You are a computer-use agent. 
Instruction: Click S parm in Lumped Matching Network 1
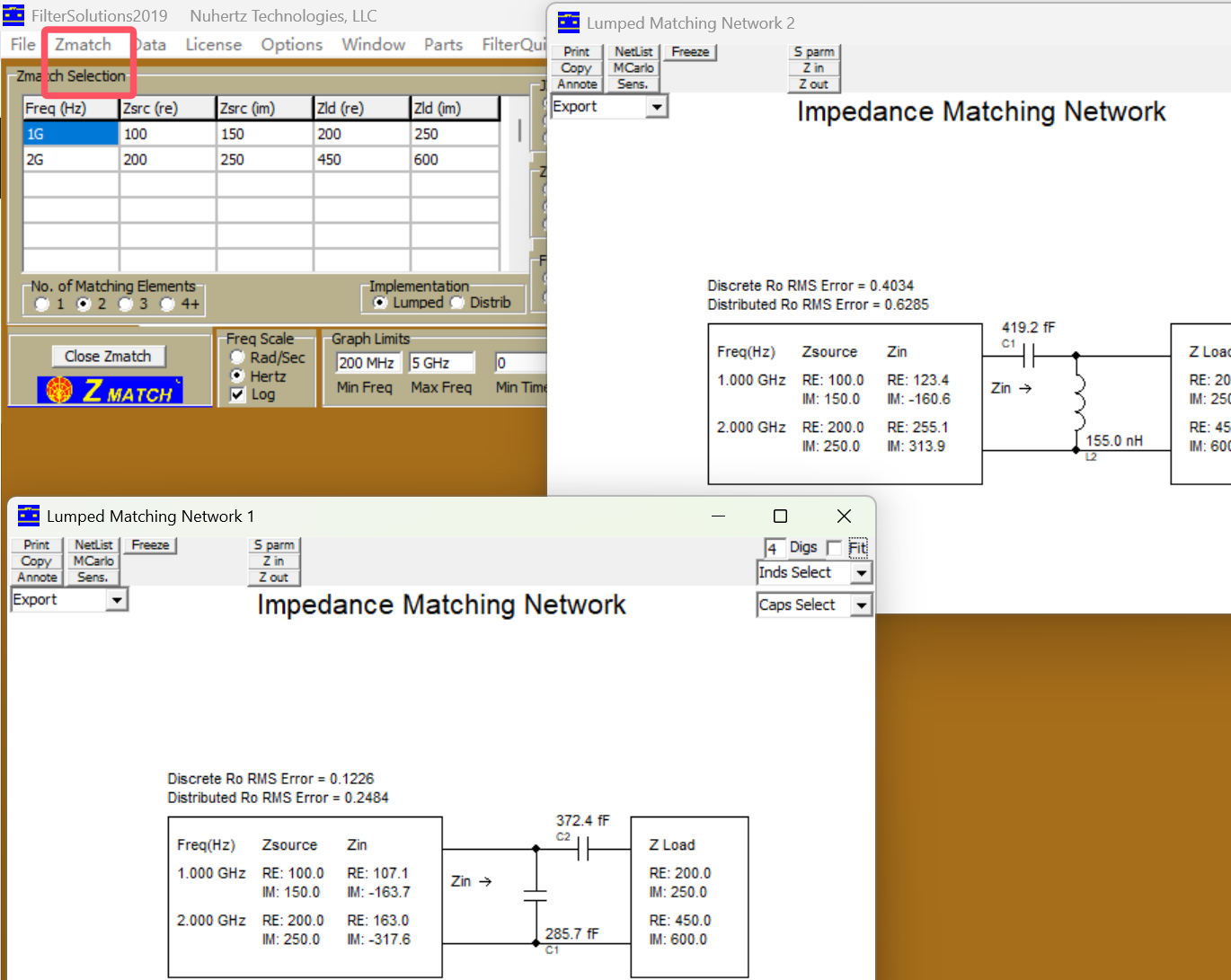click(x=273, y=545)
